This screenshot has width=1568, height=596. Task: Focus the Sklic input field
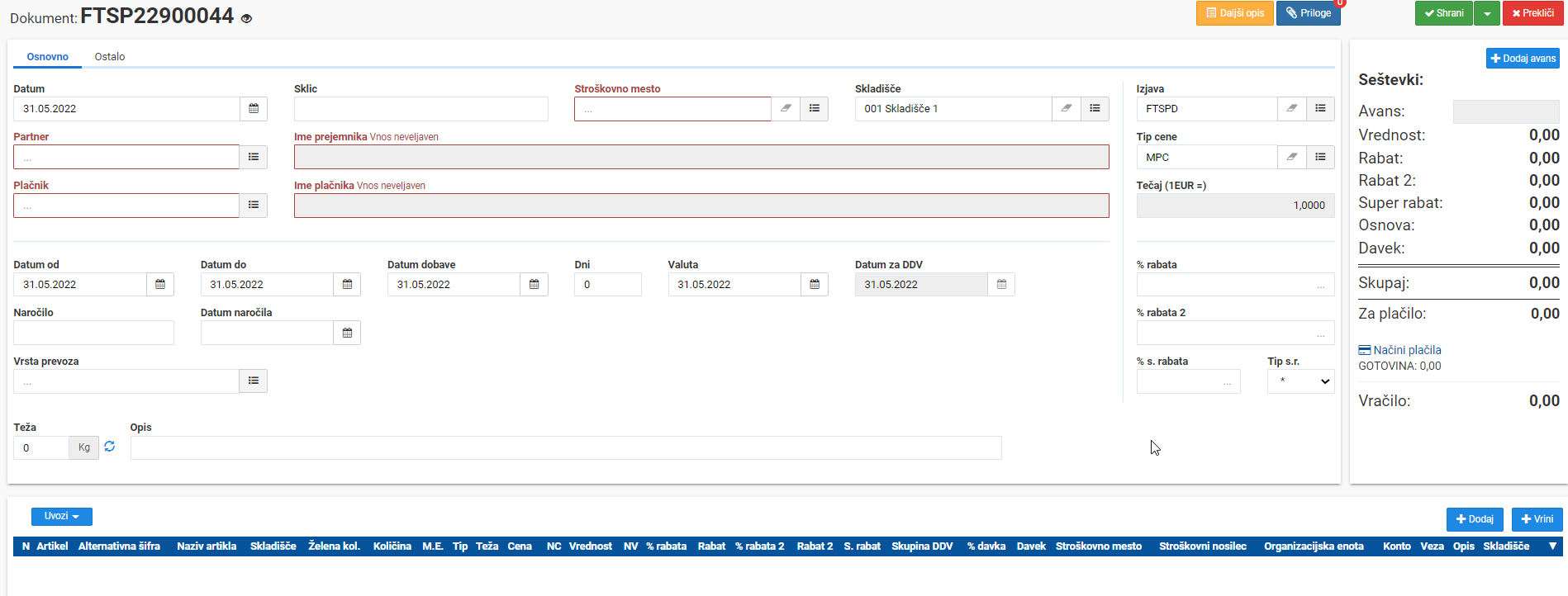(x=421, y=109)
